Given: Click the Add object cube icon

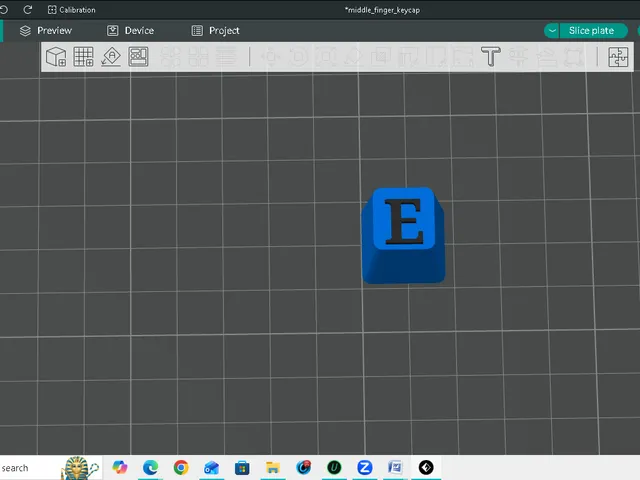Looking at the screenshot, I should pos(56,57).
